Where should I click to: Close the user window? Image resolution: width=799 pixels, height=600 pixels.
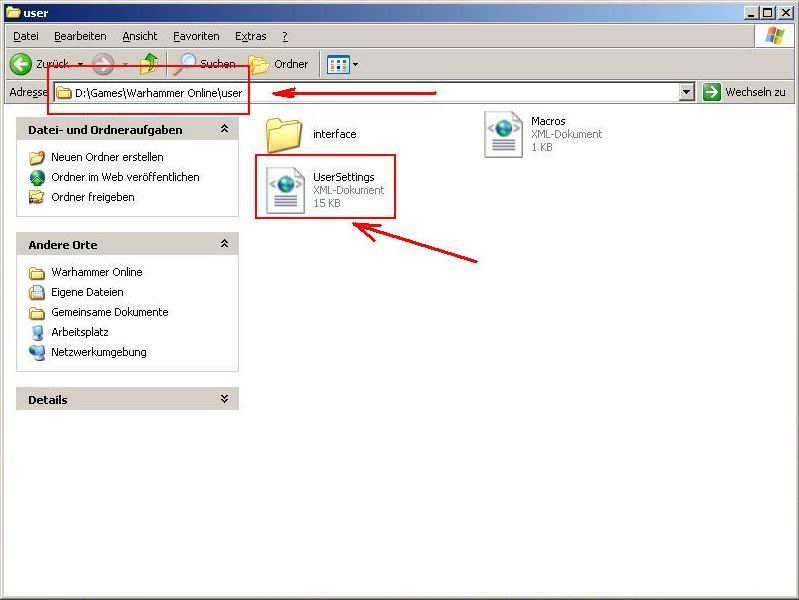click(x=785, y=13)
